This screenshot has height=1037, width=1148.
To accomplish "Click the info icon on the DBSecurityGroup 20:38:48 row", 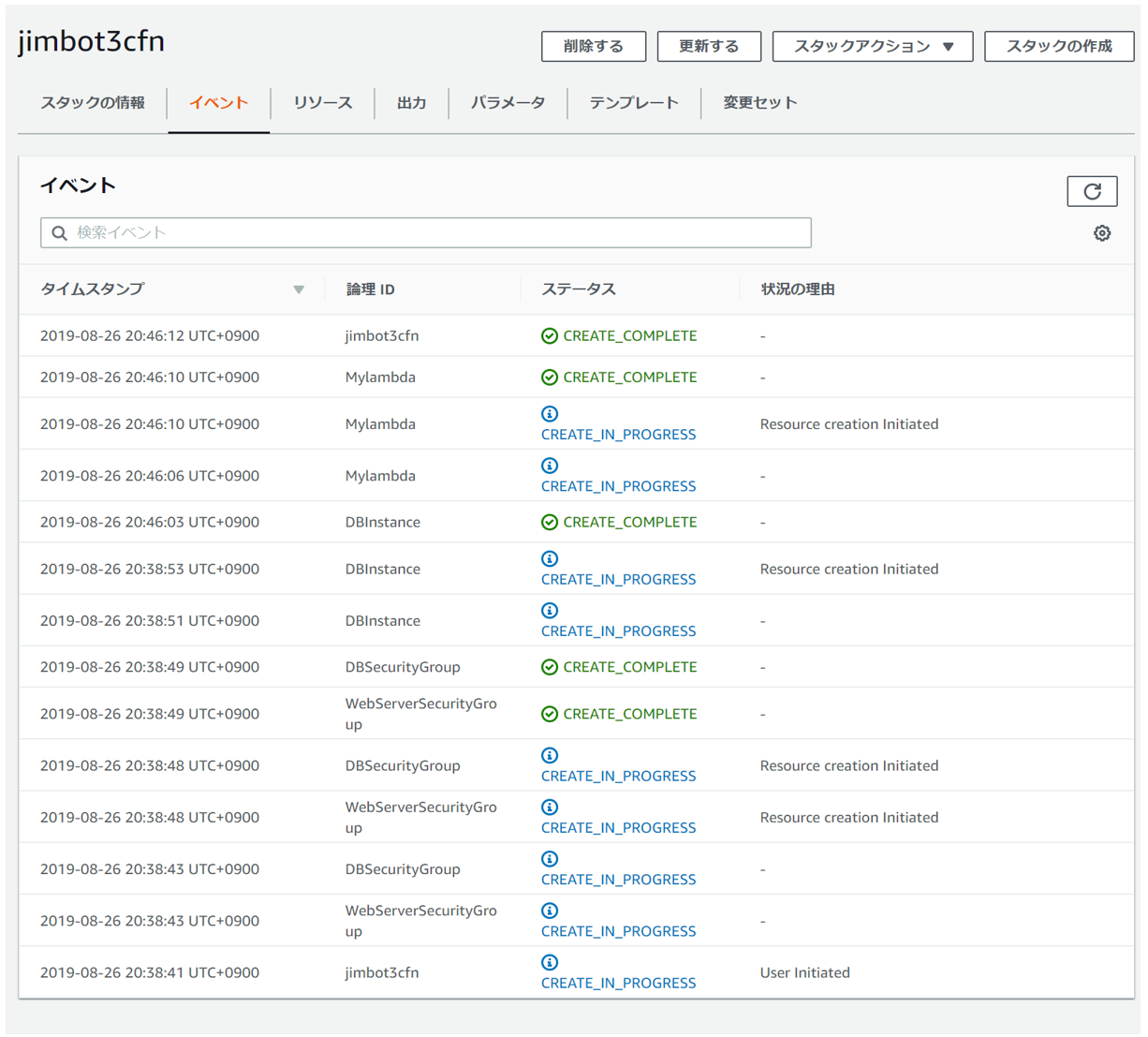I will 550,756.
